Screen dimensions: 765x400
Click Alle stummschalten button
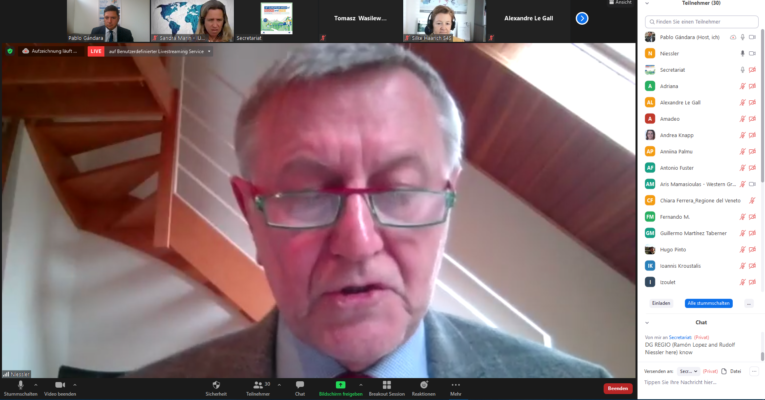pyautogui.click(x=708, y=303)
